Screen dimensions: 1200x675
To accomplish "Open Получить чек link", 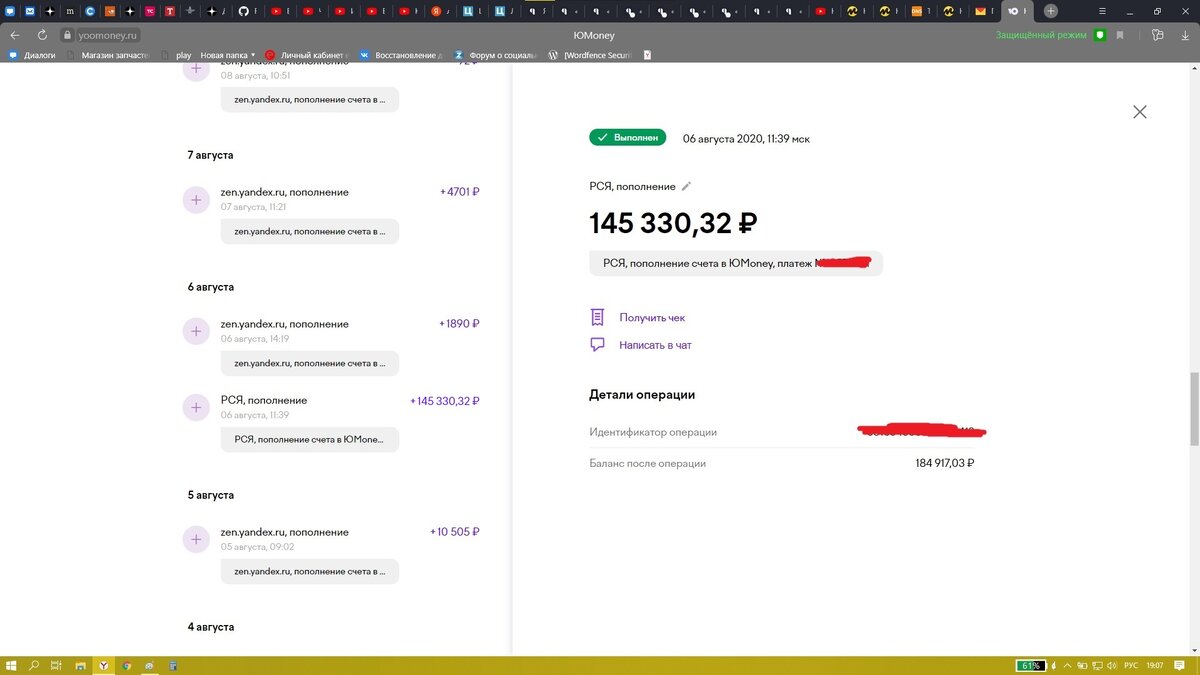I will [x=652, y=318].
